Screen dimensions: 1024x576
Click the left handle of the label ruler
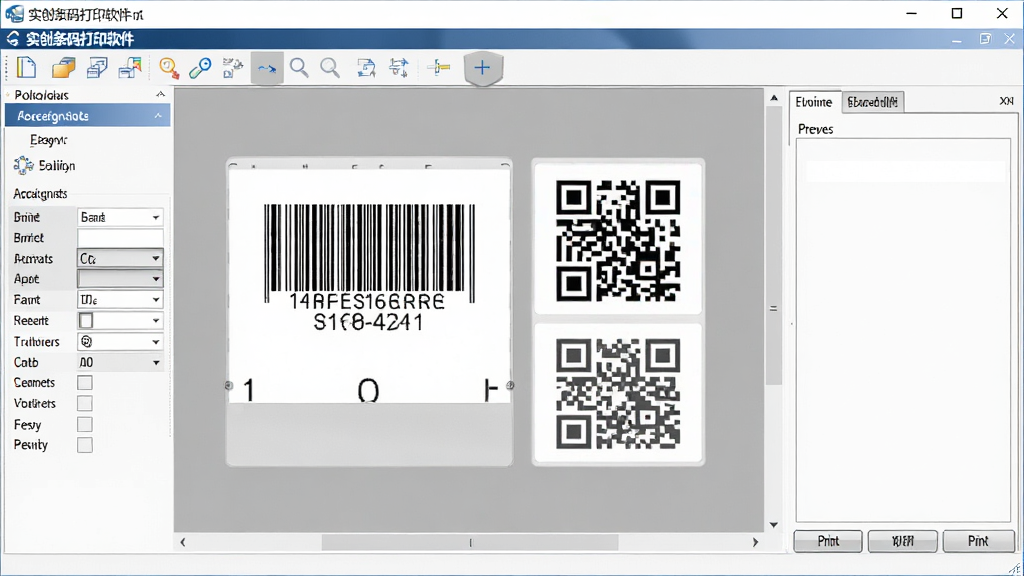pyautogui.click(x=229, y=386)
